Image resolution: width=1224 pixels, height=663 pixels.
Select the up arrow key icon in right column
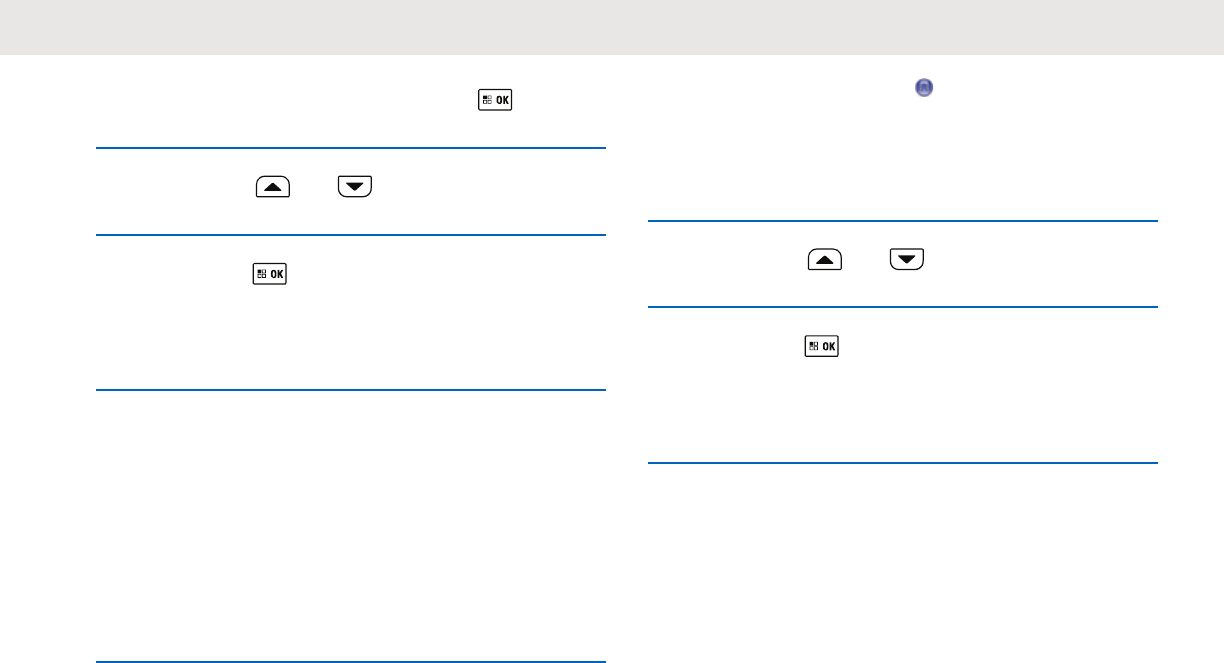[x=825, y=261]
